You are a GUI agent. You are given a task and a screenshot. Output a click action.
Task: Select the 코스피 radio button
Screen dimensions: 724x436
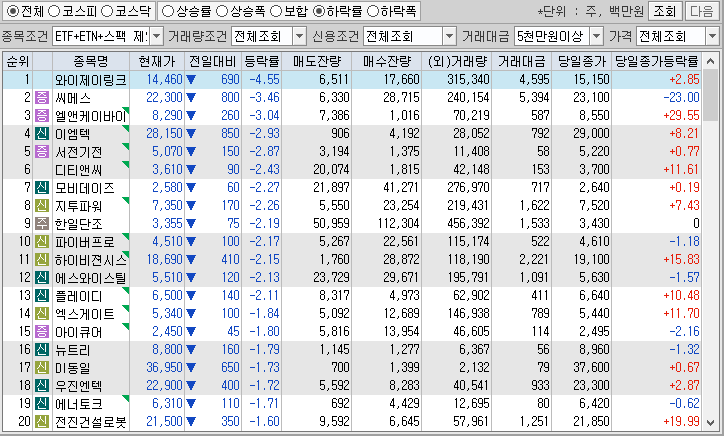coord(54,11)
